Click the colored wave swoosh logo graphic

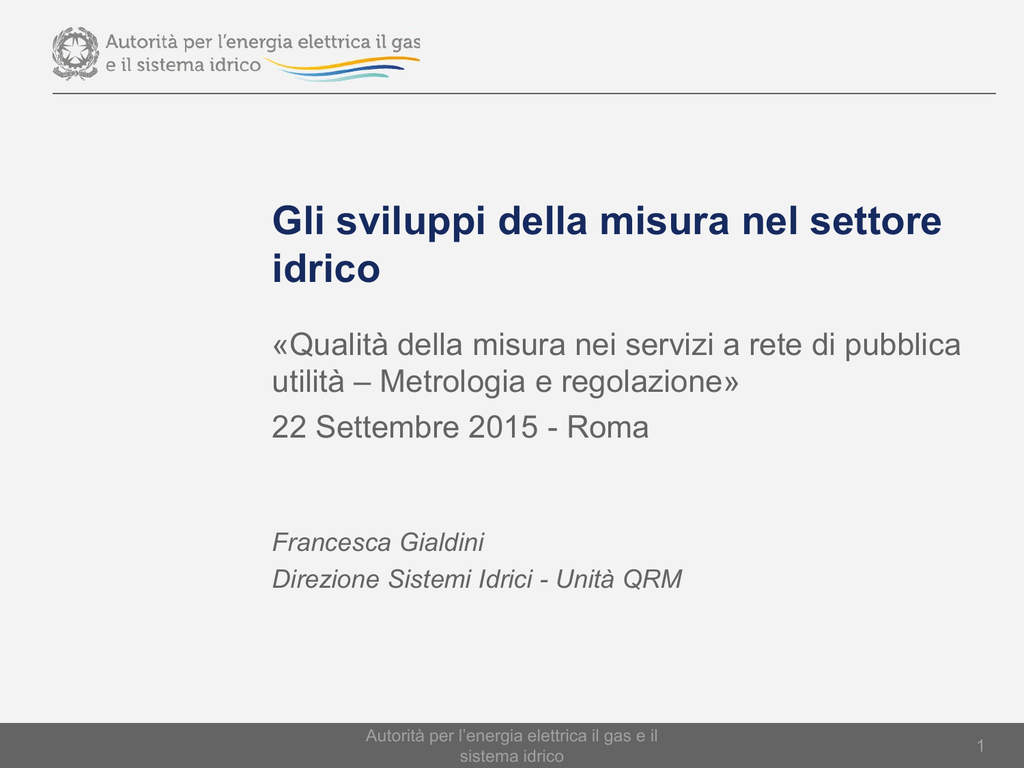[342, 69]
